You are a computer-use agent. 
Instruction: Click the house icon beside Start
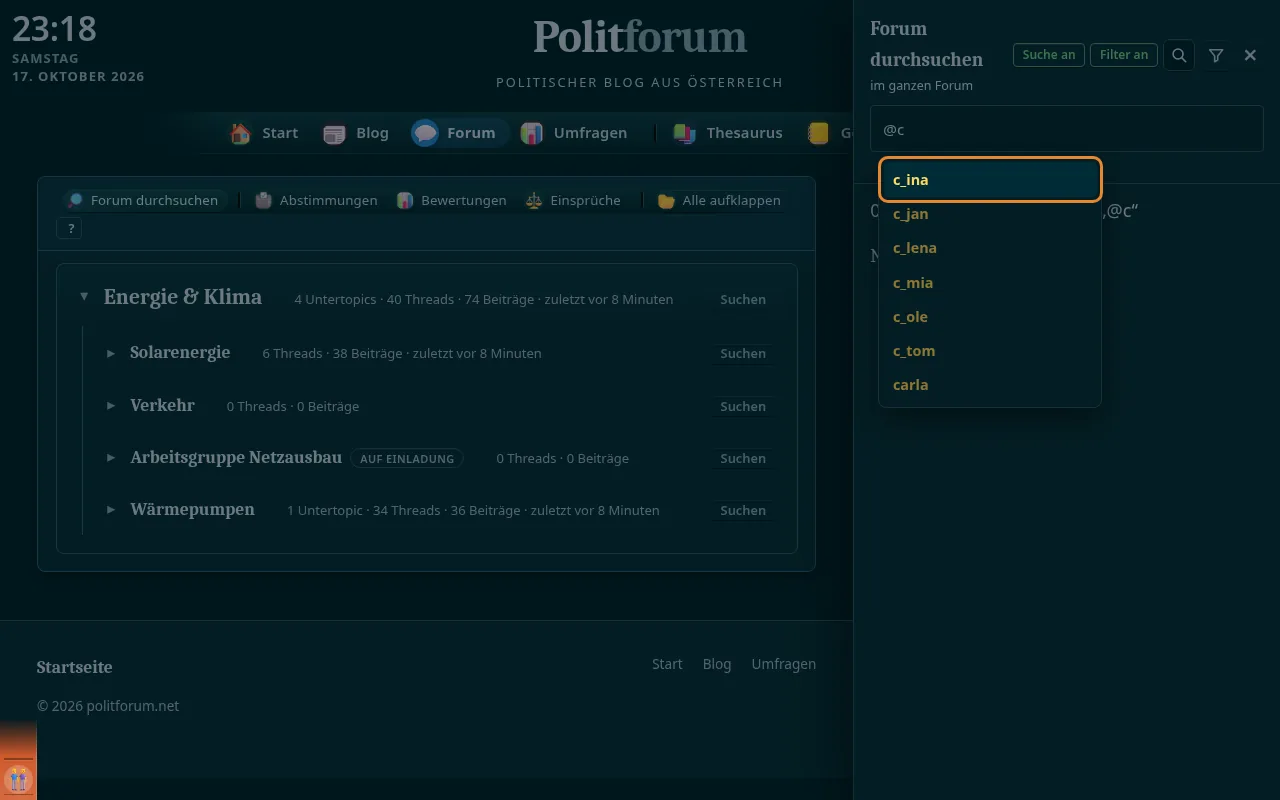[240, 133]
